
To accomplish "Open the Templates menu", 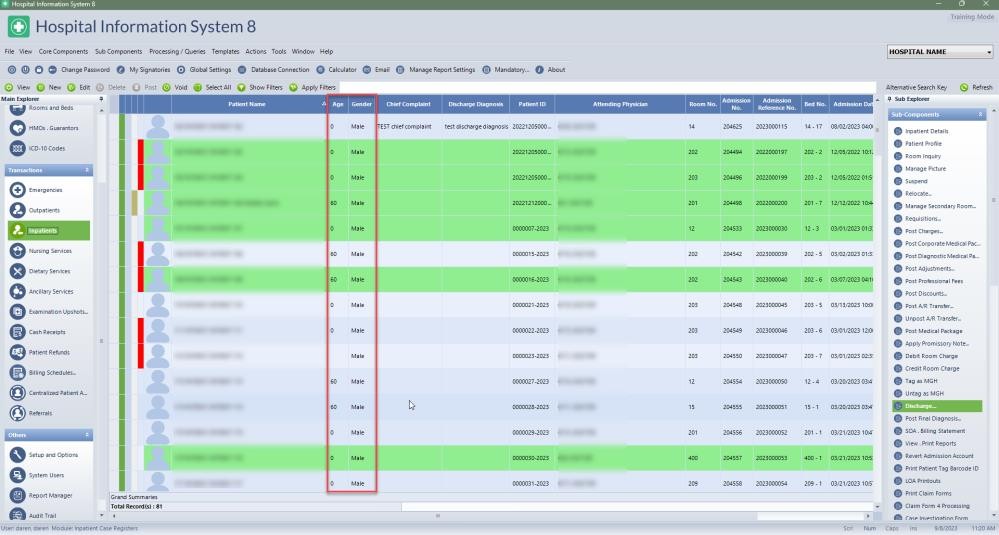I will coord(225,52).
